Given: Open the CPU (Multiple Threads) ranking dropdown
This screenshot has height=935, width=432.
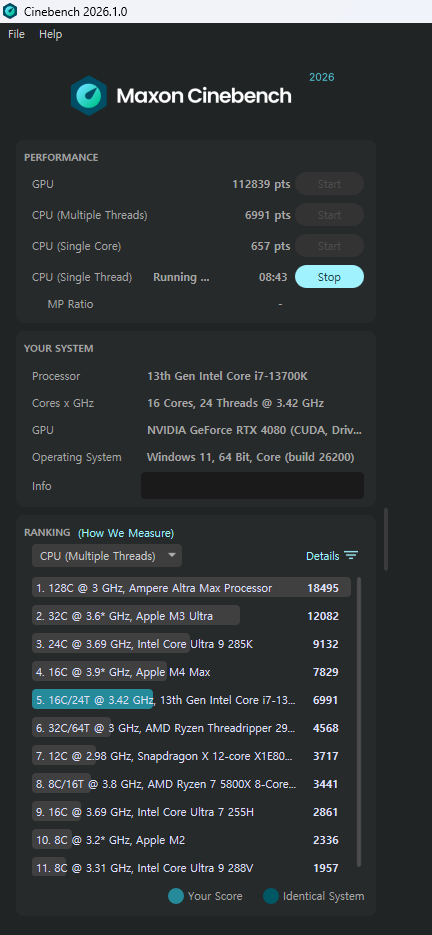Looking at the screenshot, I should pos(107,556).
